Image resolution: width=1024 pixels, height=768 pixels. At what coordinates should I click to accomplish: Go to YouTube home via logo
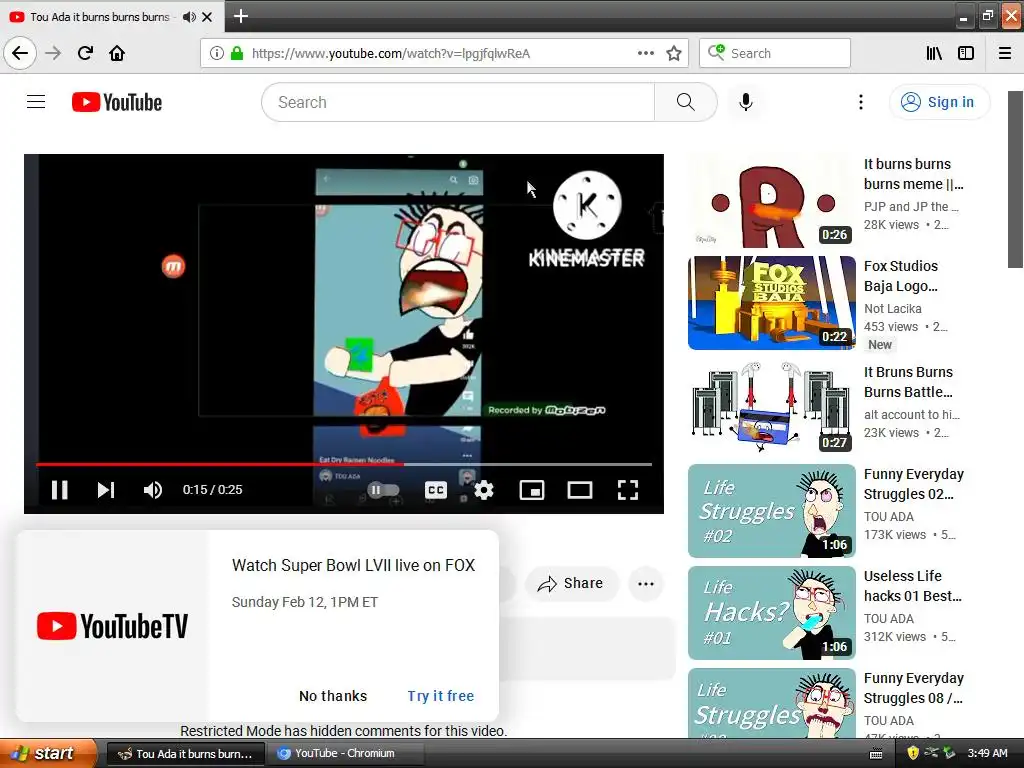[117, 102]
